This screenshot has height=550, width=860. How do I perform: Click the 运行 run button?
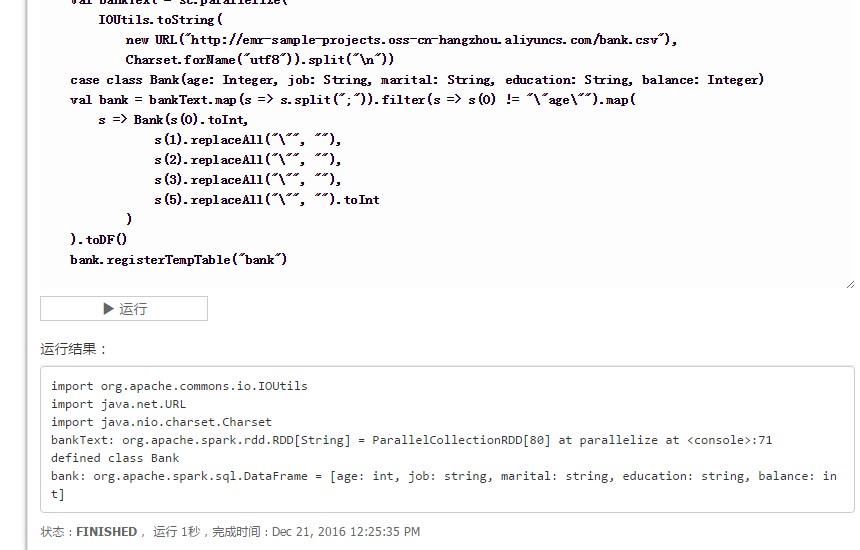coord(124,309)
